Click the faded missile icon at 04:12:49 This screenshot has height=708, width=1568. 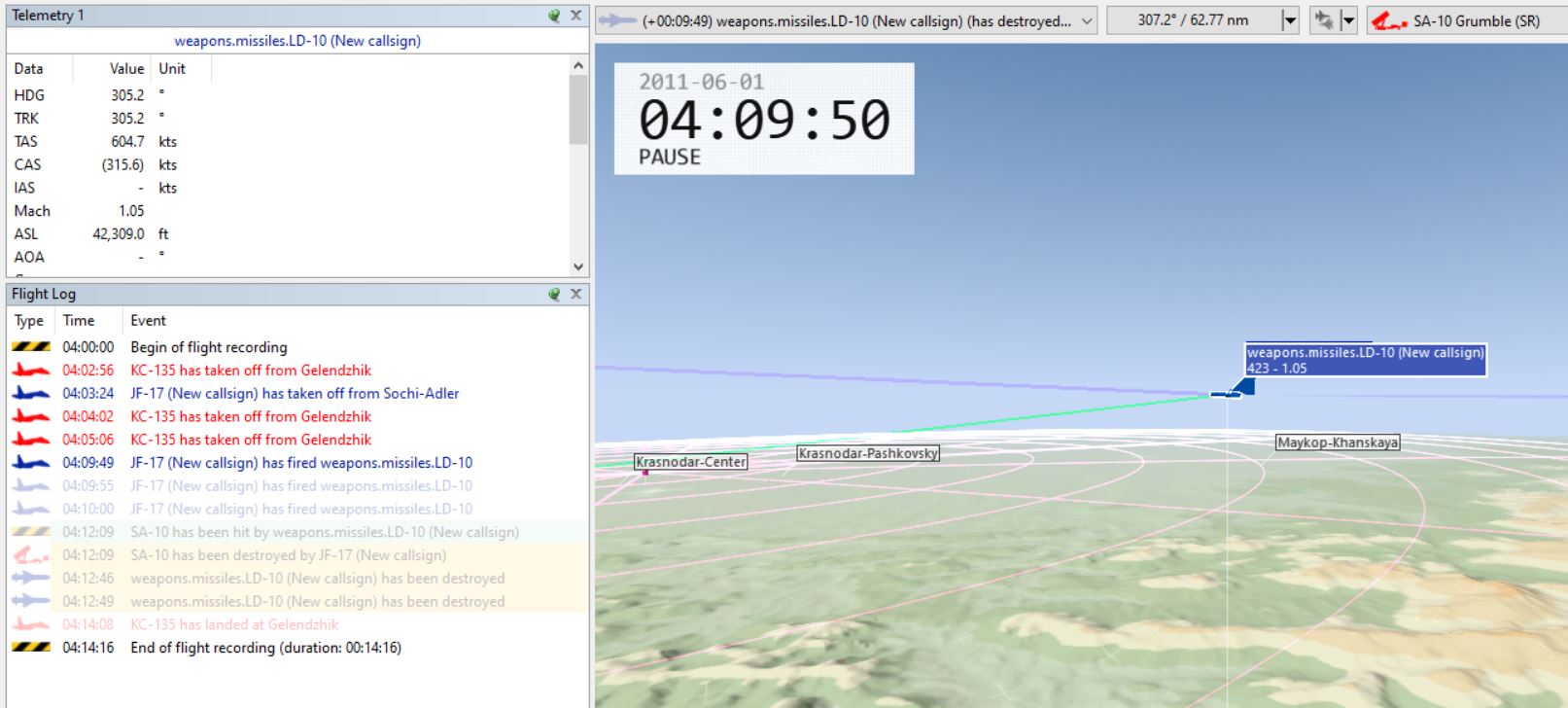[x=31, y=601]
